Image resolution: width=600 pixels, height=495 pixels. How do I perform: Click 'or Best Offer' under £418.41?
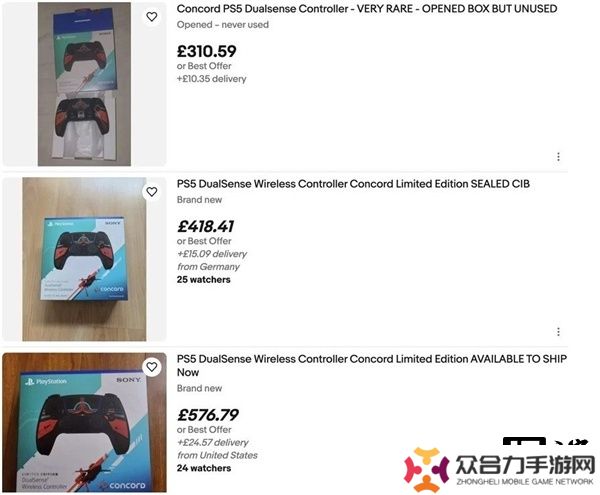click(204, 241)
